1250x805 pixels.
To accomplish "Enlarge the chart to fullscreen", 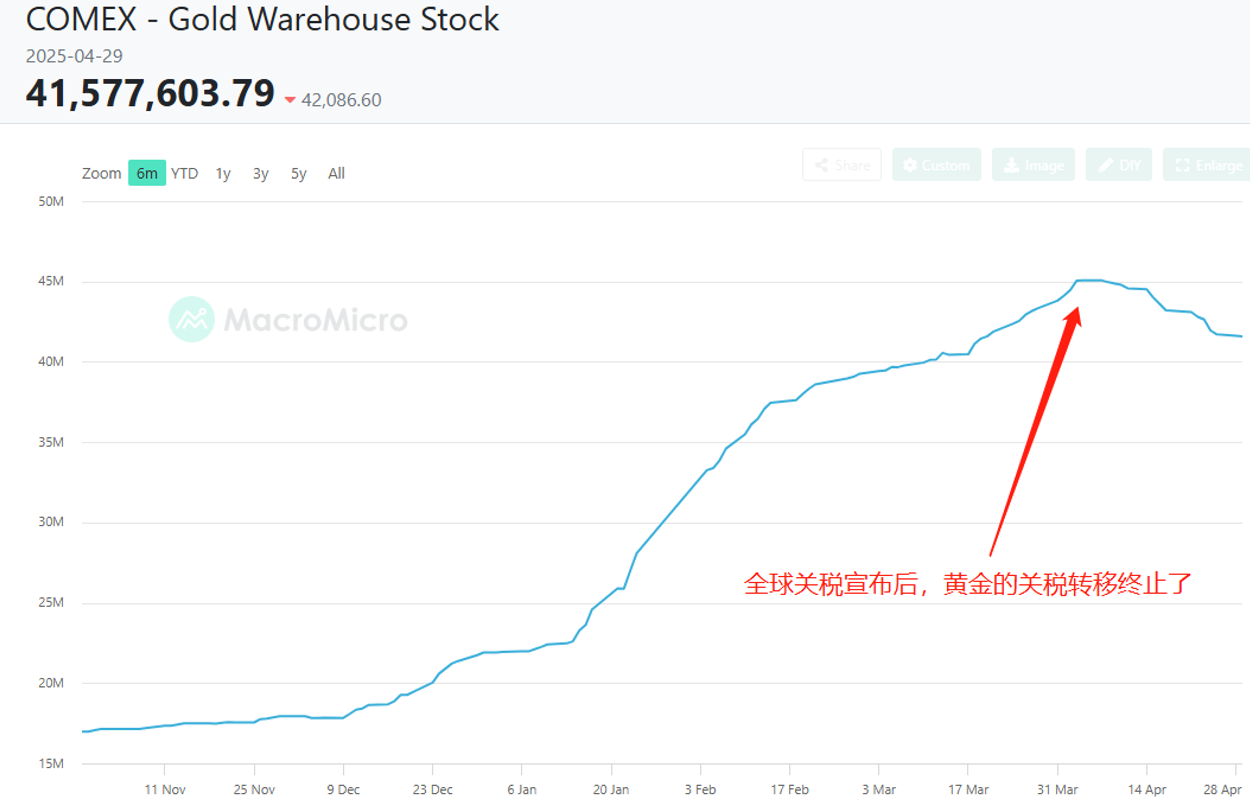I will (x=1208, y=165).
